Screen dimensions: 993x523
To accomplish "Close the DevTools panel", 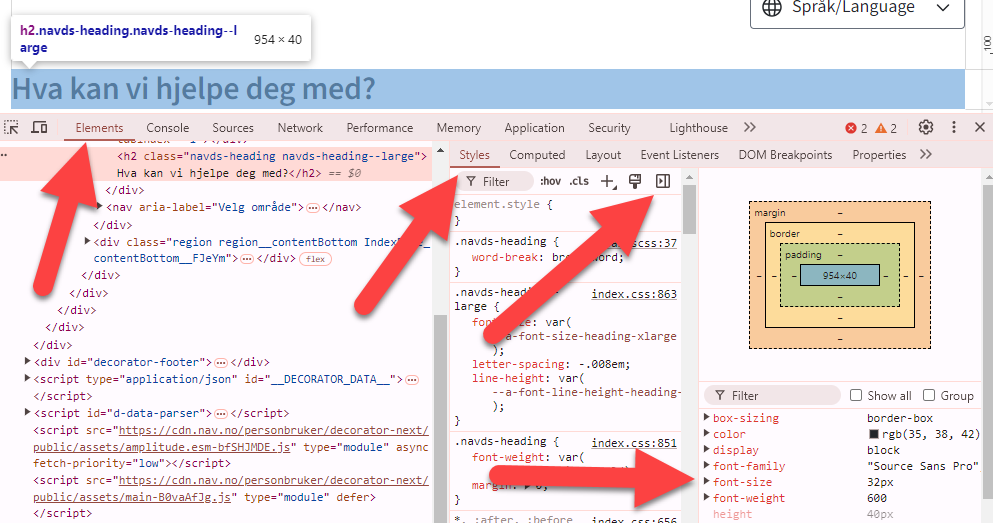I will (x=980, y=127).
